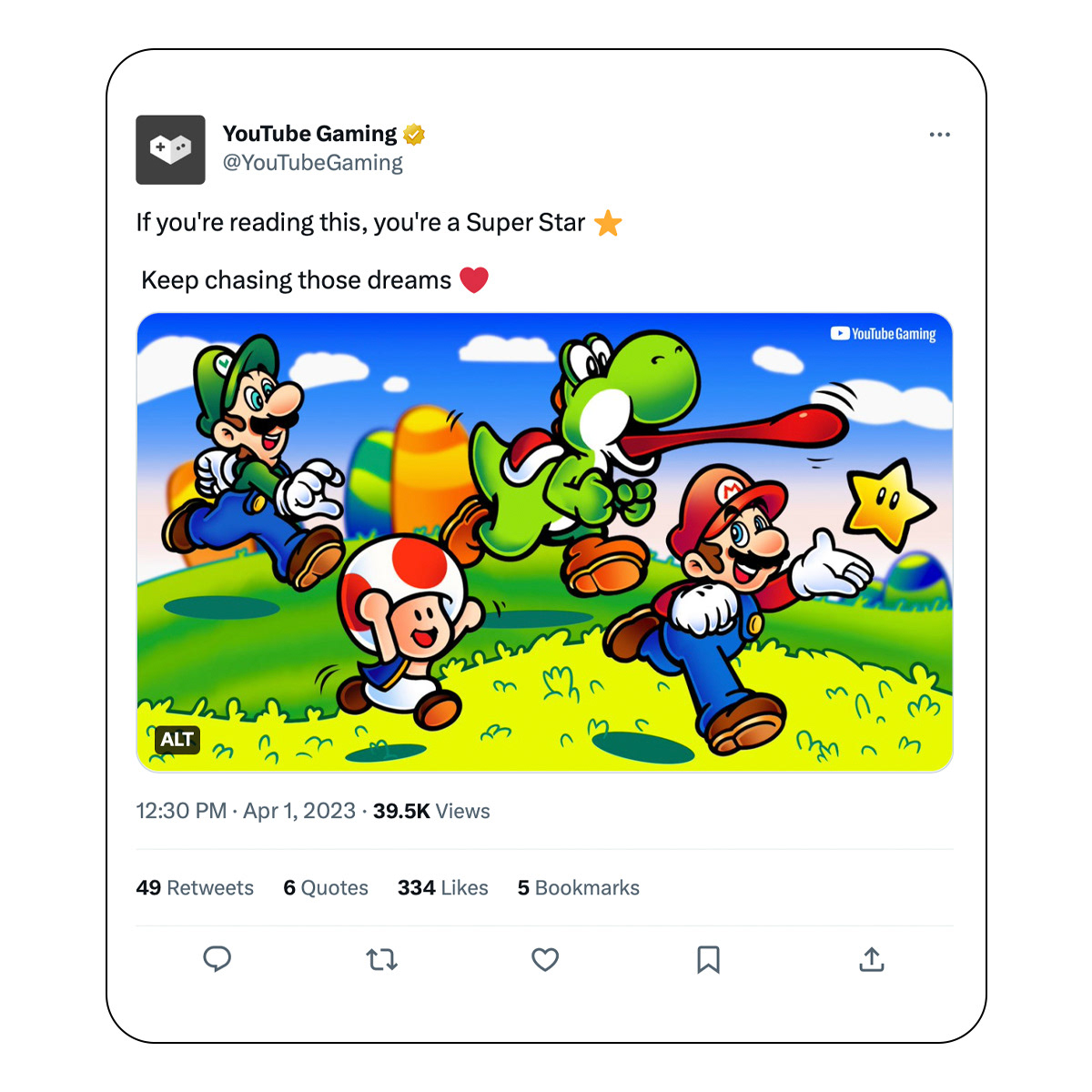Viewport: 1092px width, 1092px height.
Task: View the 6 Quotes list
Action: pyautogui.click(x=326, y=887)
